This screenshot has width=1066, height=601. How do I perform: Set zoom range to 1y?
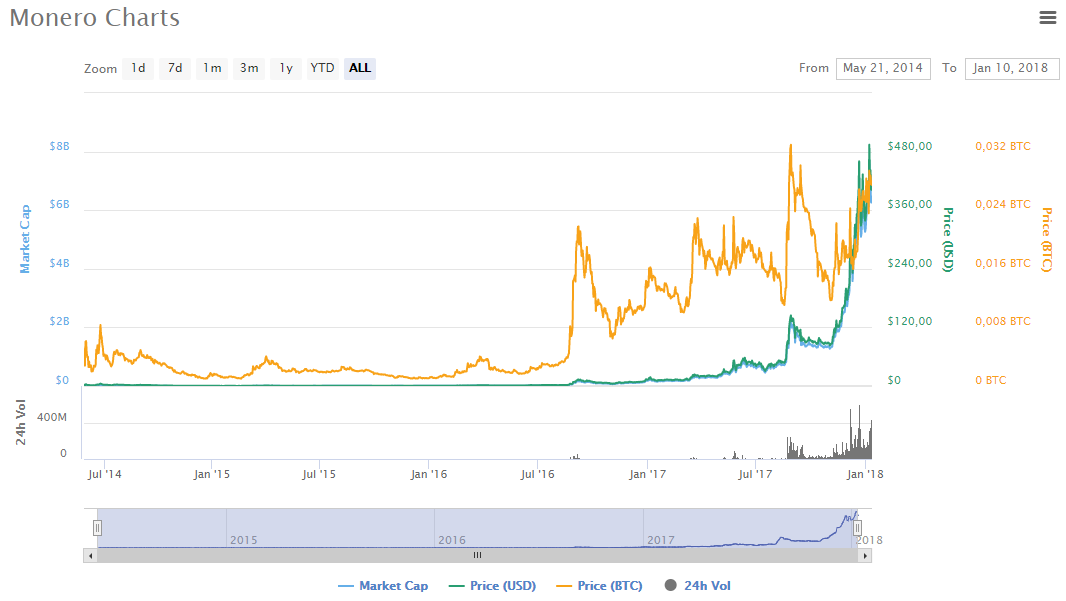coord(286,68)
